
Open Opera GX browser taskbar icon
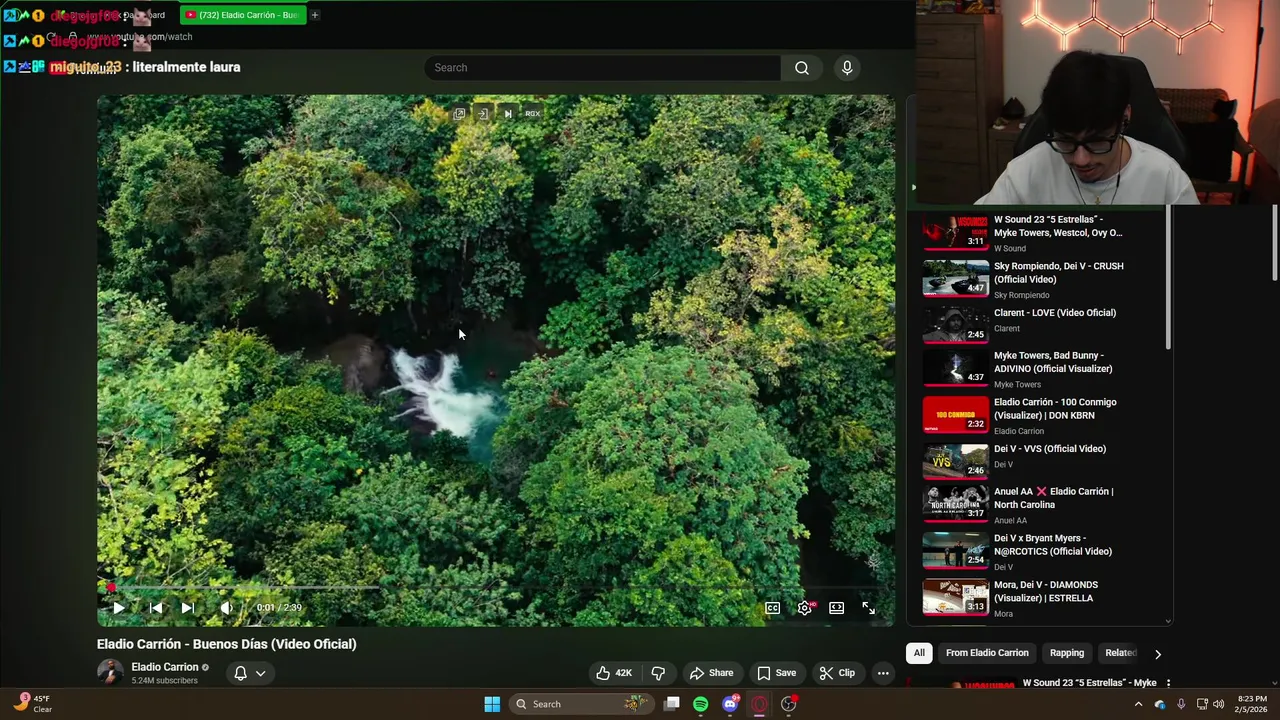click(760, 704)
